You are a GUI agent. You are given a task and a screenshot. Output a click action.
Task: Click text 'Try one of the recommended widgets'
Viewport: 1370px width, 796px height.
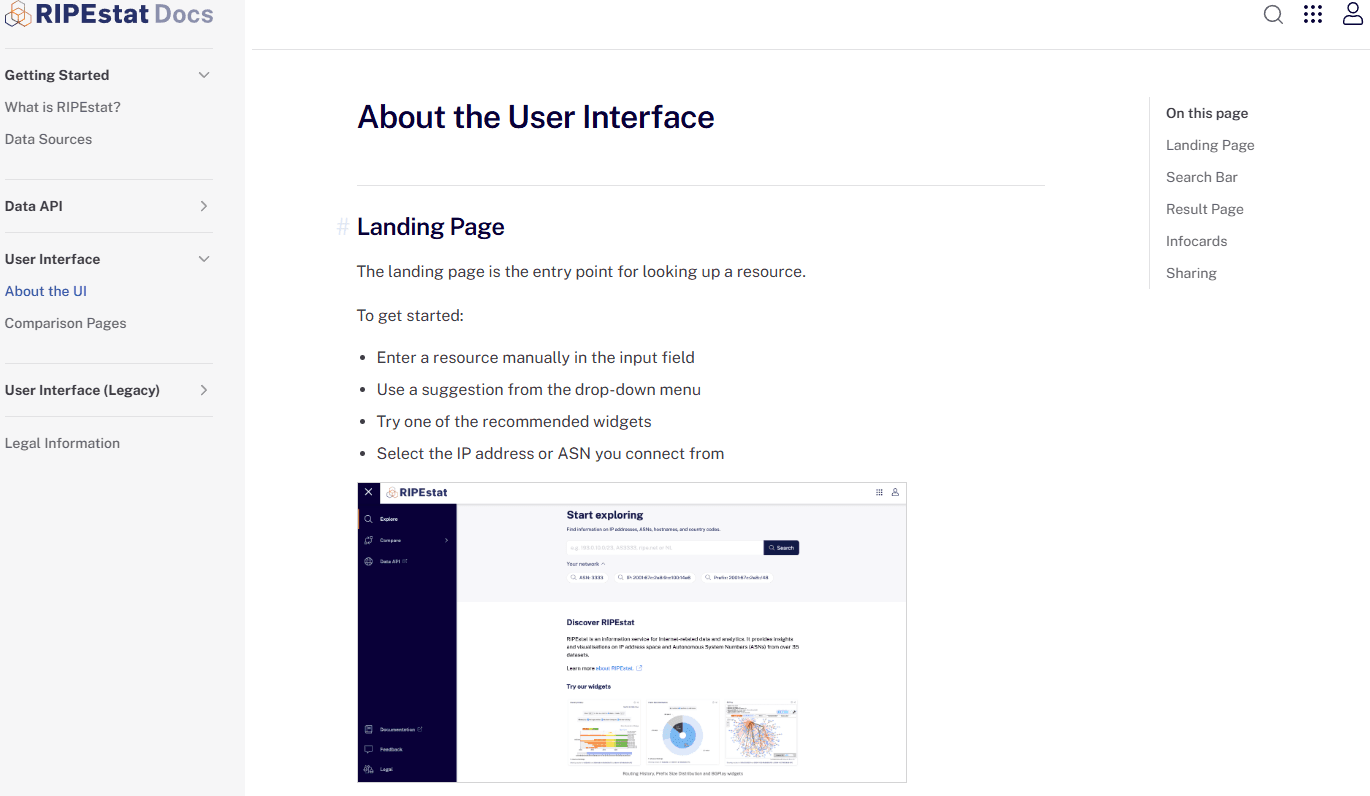(x=514, y=421)
